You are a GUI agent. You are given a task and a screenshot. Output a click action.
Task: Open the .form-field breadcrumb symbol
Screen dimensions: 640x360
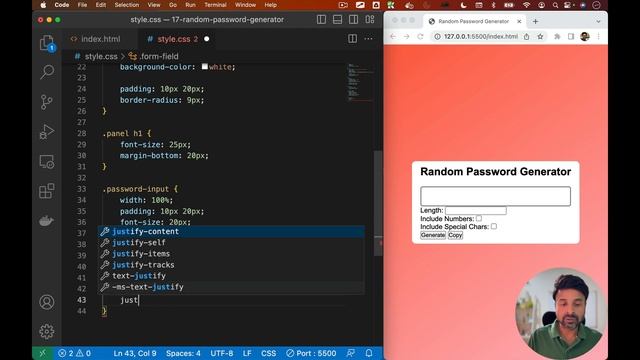pyautogui.click(x=153, y=56)
